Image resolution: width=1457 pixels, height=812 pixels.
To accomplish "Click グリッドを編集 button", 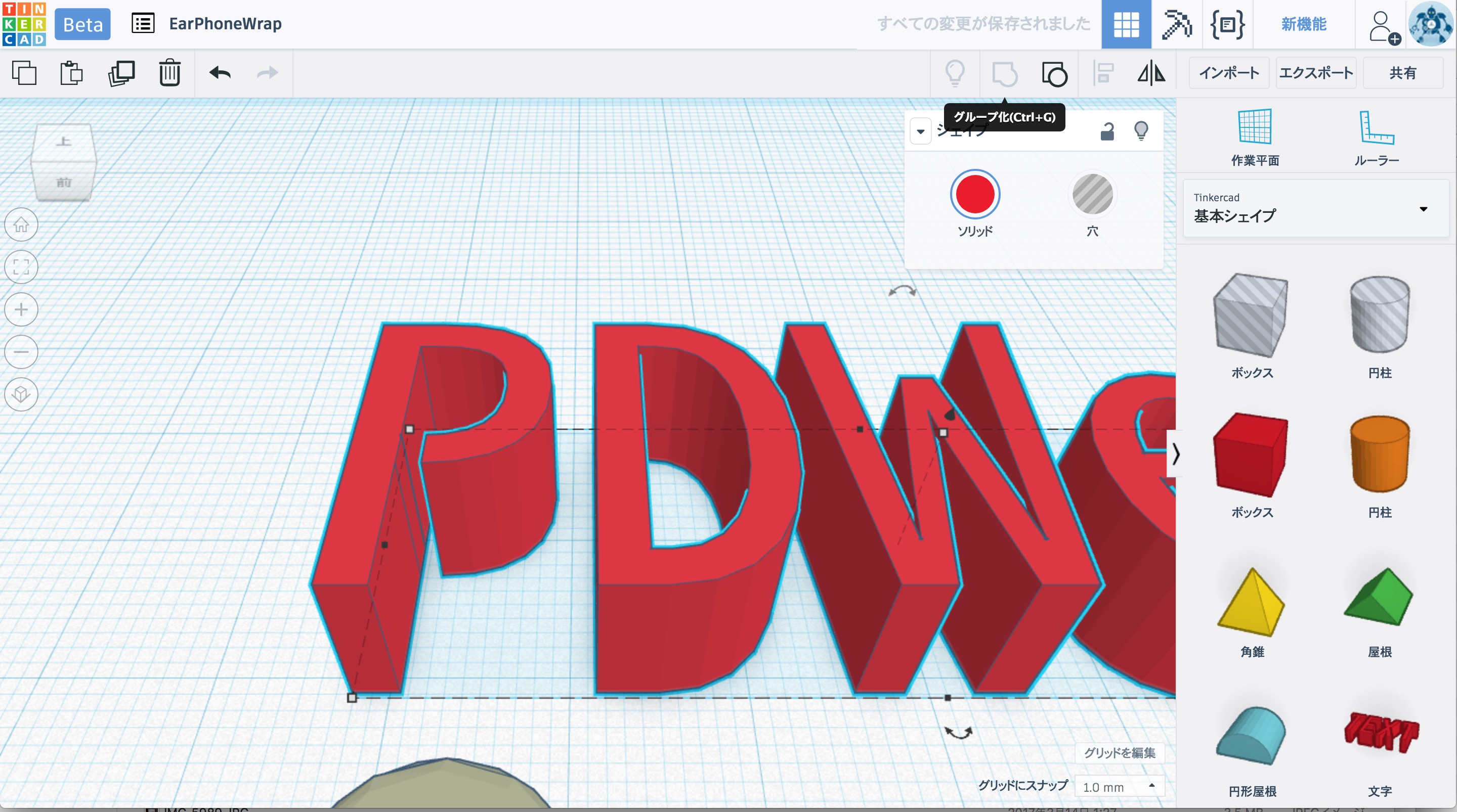I will tap(1119, 753).
